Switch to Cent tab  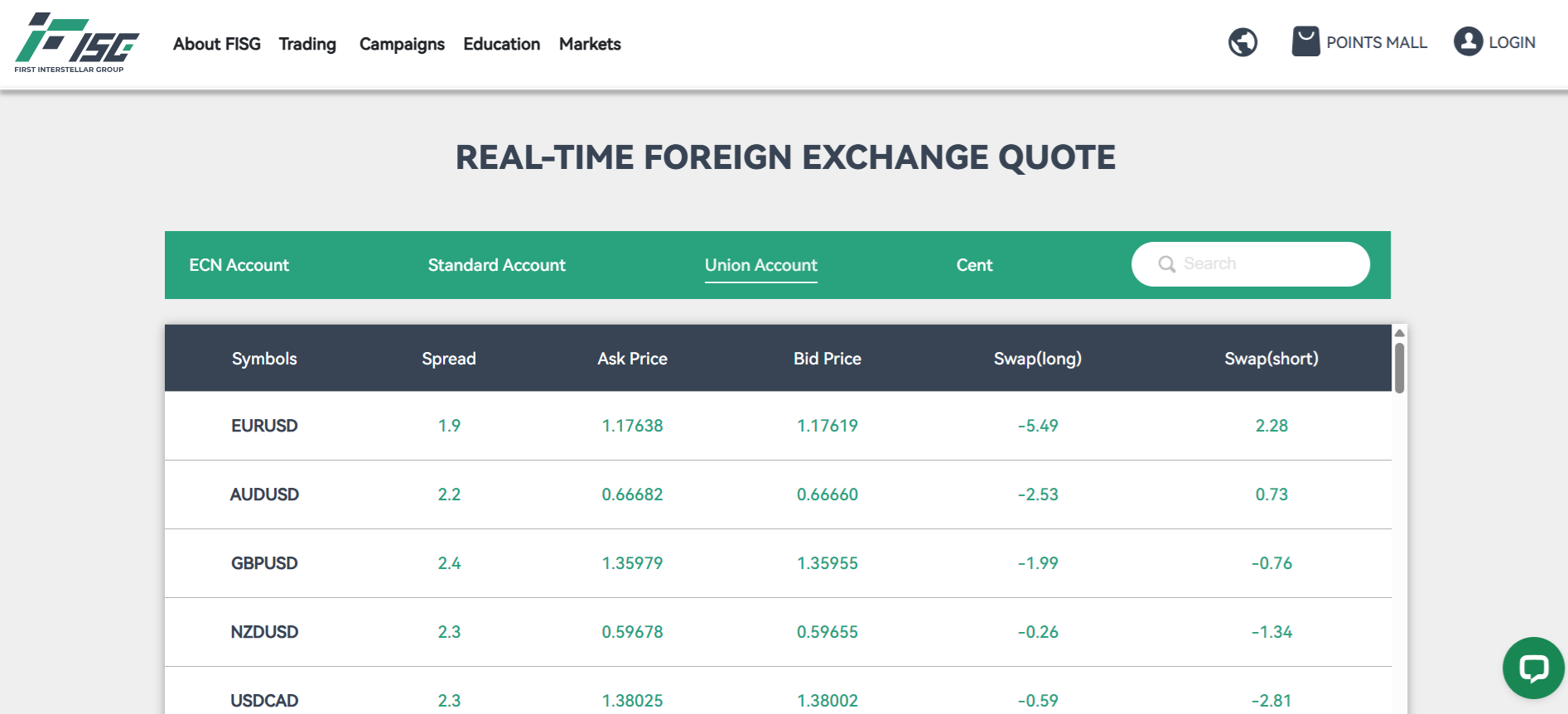point(974,265)
